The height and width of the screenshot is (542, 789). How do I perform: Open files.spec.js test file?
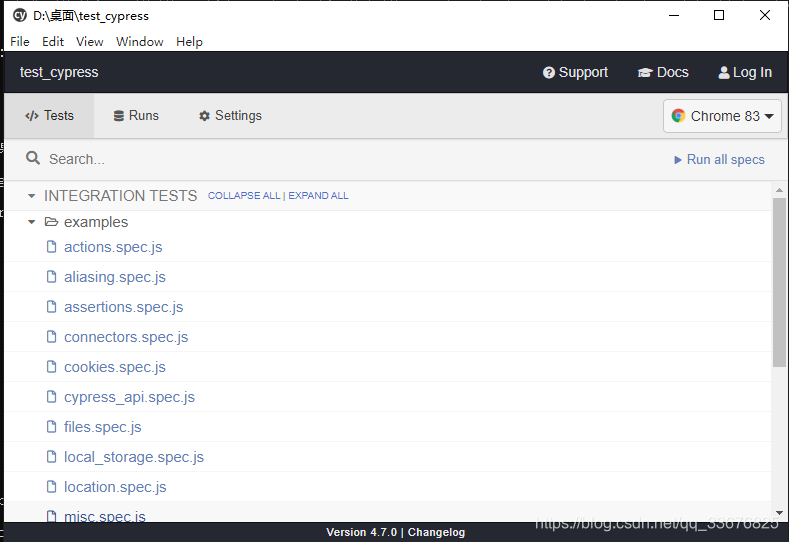[x=103, y=427]
